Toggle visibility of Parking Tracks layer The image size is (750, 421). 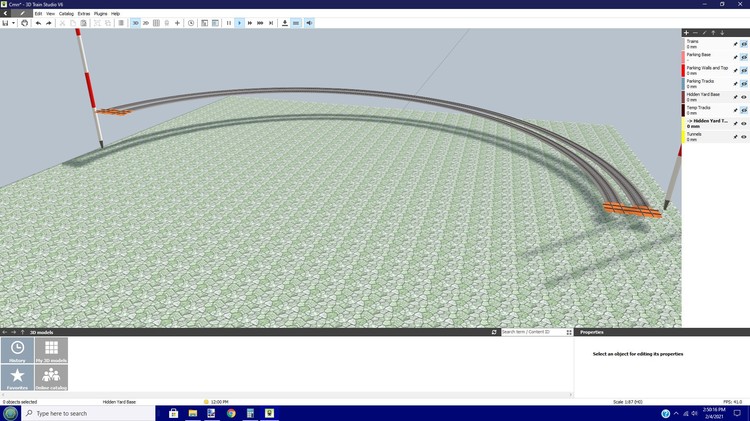[x=744, y=84]
